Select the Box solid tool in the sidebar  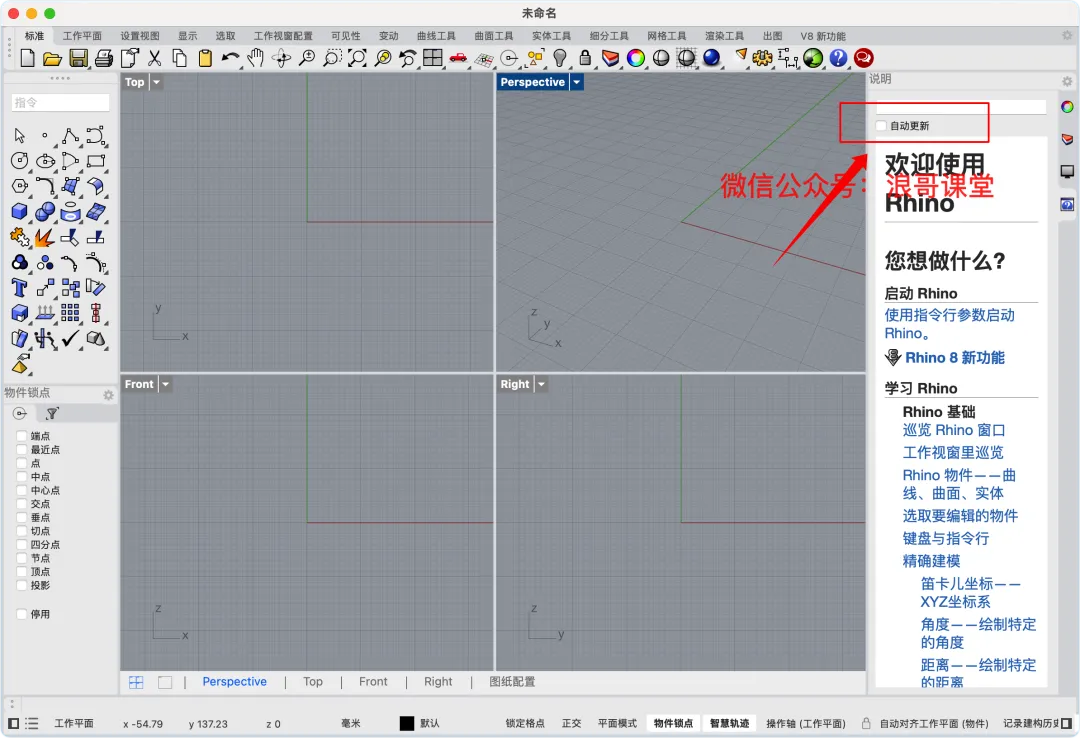(x=20, y=212)
